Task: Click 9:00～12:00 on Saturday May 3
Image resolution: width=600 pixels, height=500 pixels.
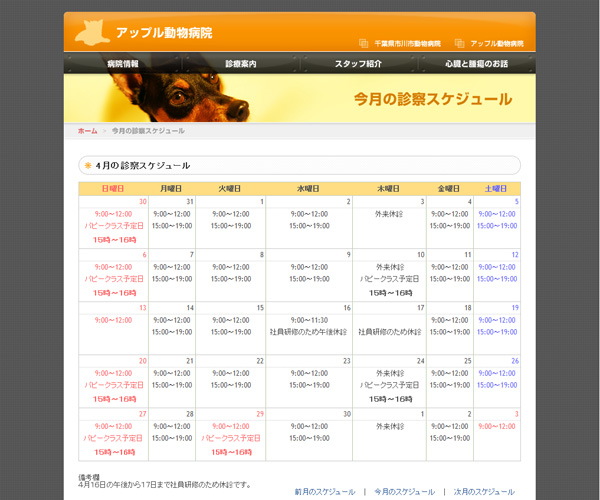Action: coord(497,427)
